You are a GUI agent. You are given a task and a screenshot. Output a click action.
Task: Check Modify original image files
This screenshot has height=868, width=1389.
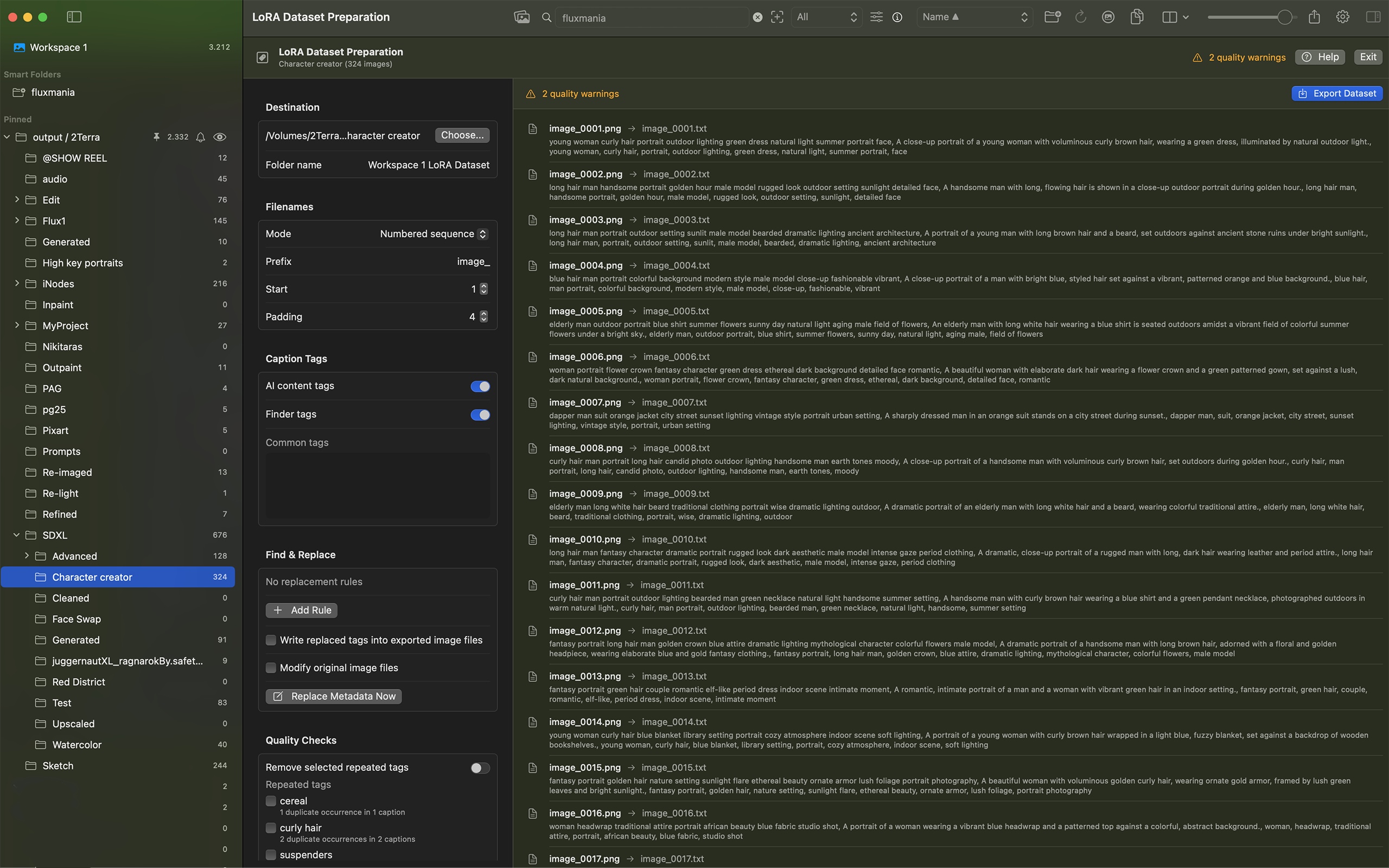coord(271,668)
